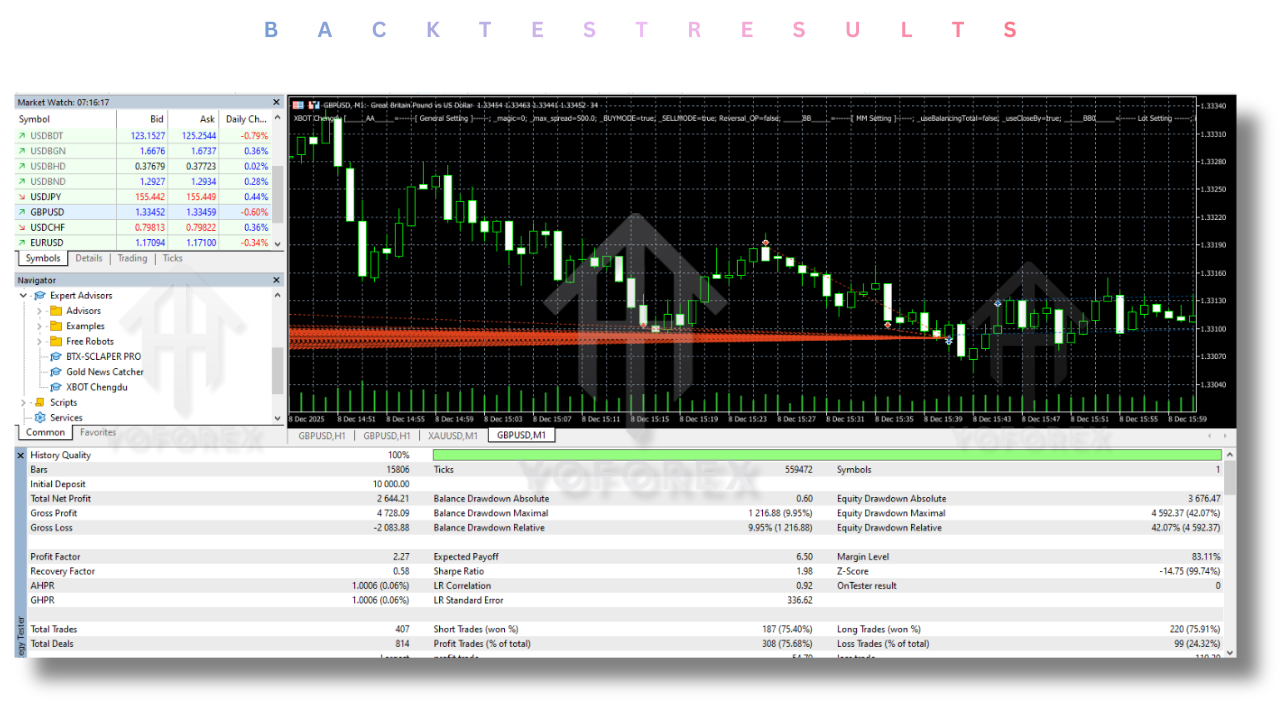The height and width of the screenshot is (720, 1280).
Task: Click the EURUSD up-arrow symbol icon
Action: (22, 243)
